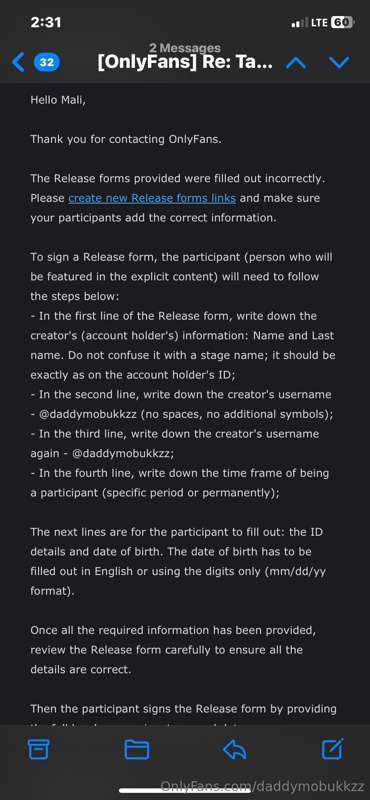
Task: Tap the Hello Mali greeting line
Action: click(x=58, y=100)
